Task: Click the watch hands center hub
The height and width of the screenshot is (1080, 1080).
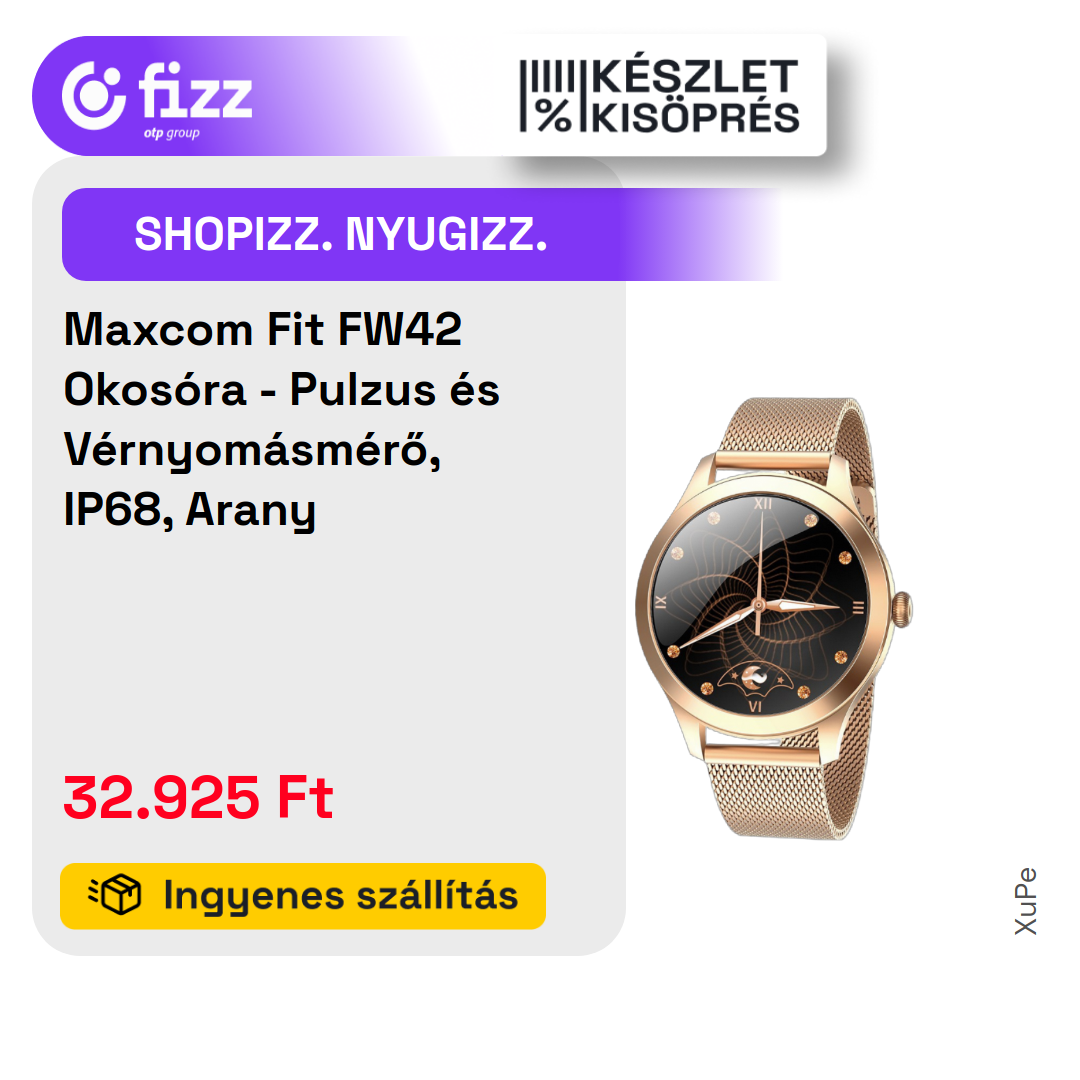Action: tap(758, 605)
